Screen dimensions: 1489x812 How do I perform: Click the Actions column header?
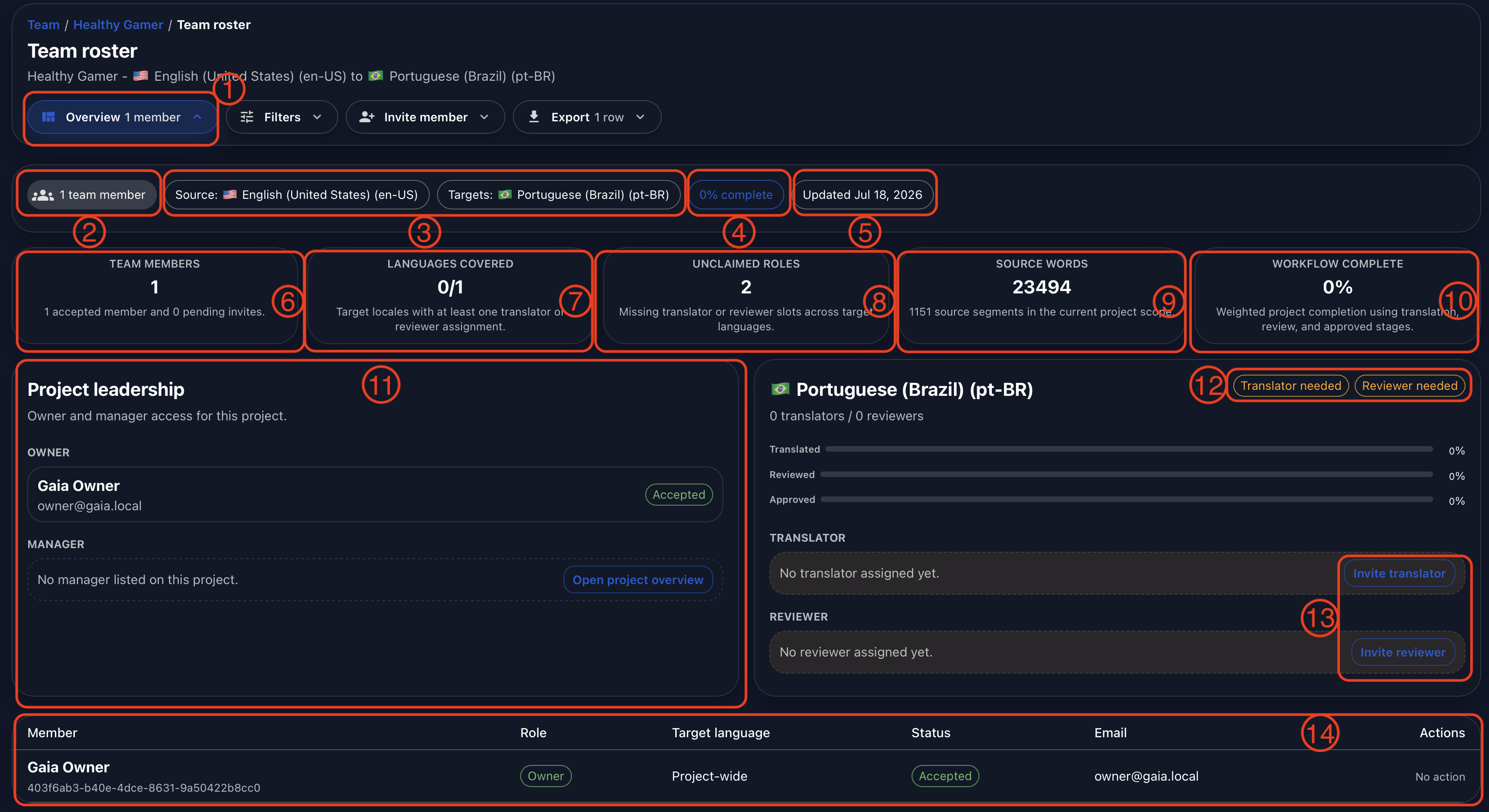point(1441,733)
